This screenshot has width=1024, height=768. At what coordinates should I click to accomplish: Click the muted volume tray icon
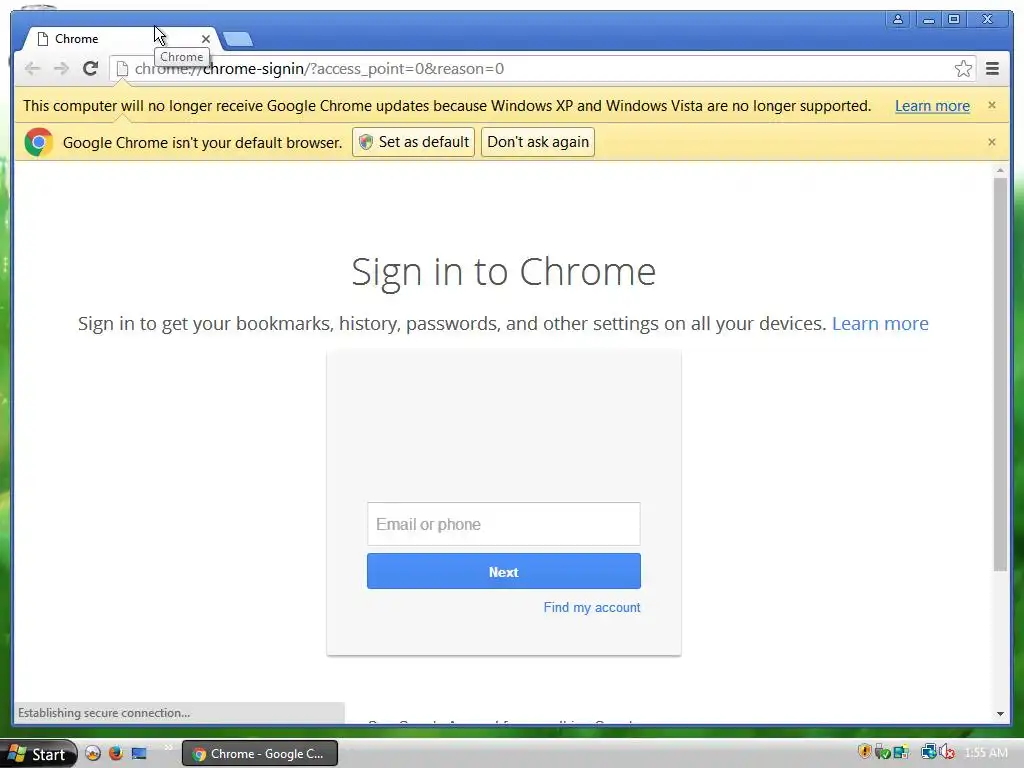pyautogui.click(x=947, y=752)
